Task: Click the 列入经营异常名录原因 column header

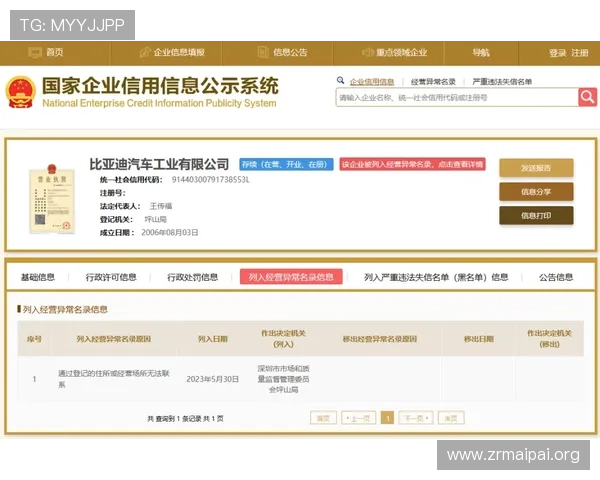Action: click(x=114, y=339)
